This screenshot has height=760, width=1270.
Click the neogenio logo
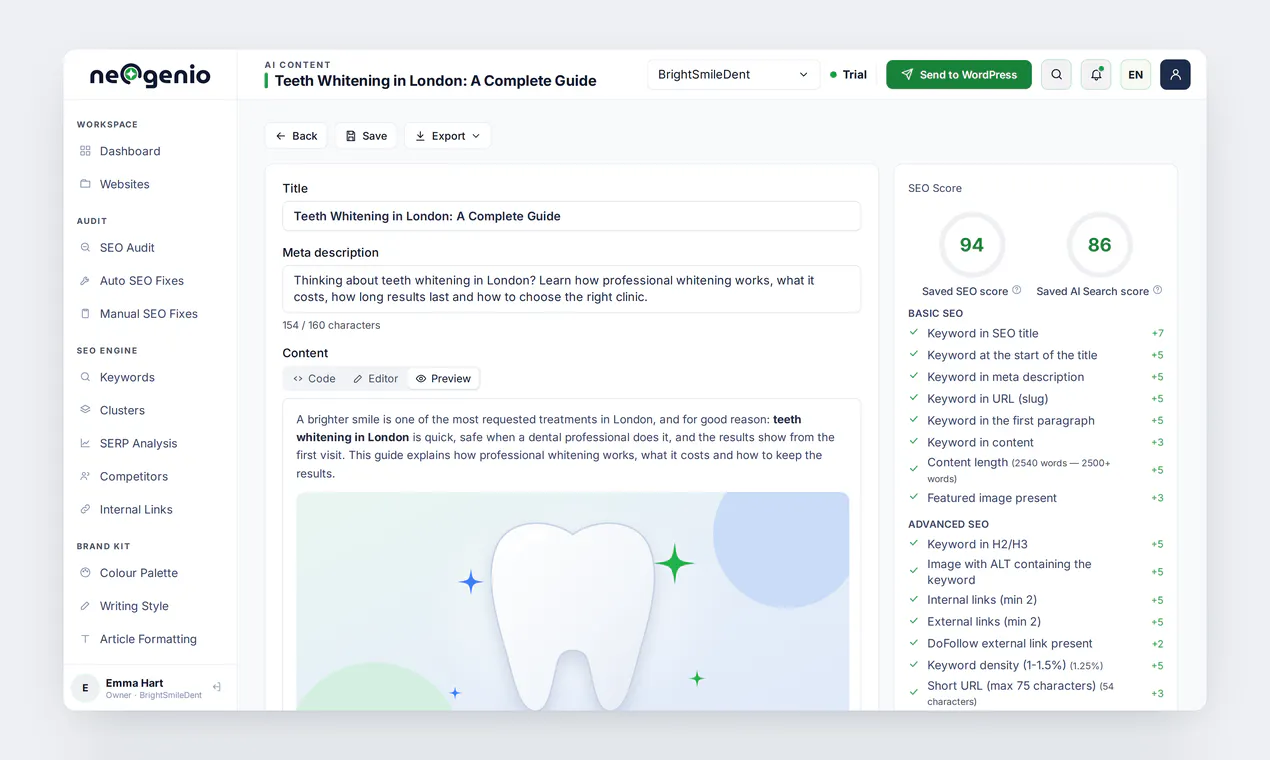[x=150, y=75]
